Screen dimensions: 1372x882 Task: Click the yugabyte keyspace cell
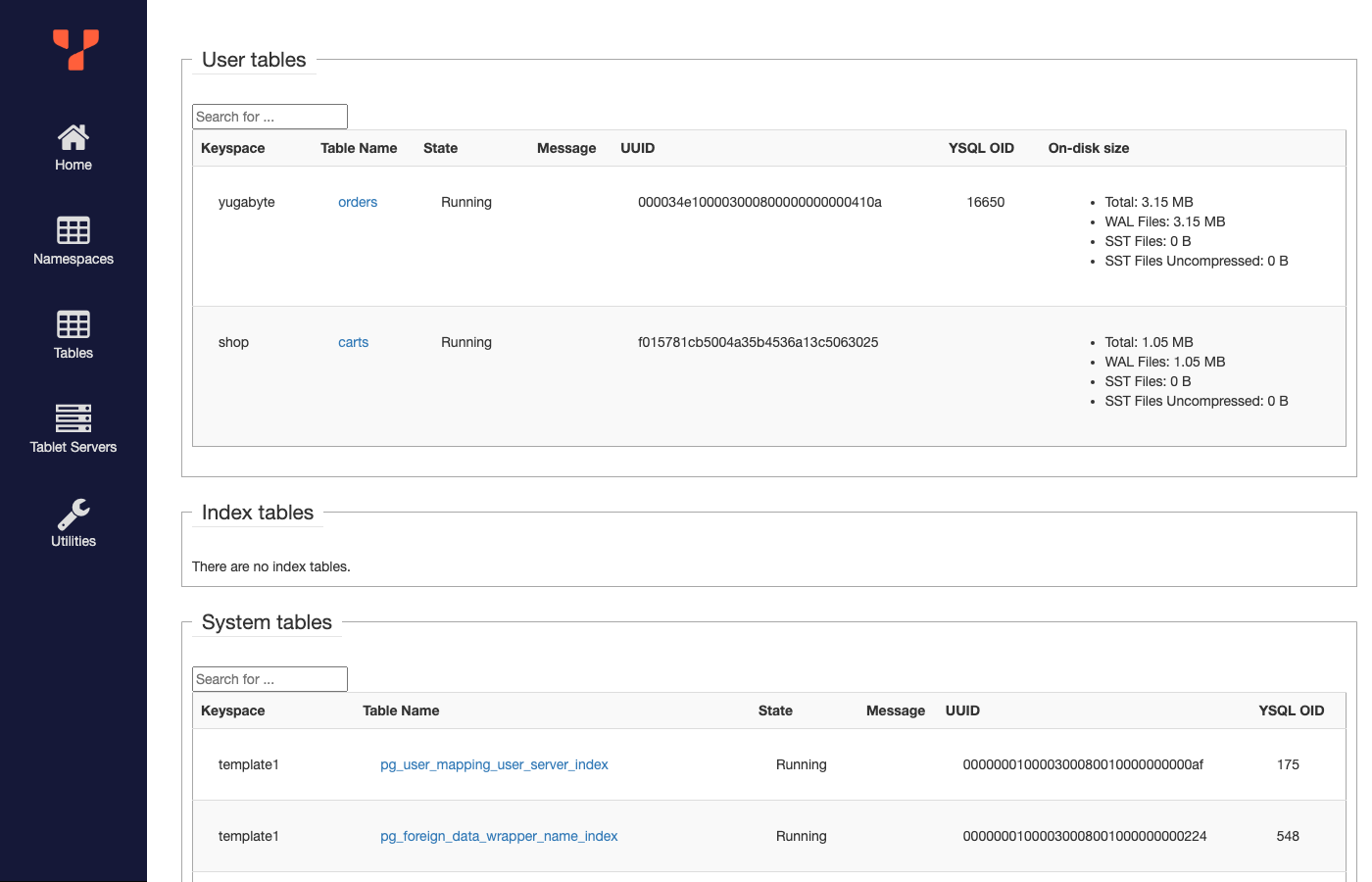[x=247, y=202]
